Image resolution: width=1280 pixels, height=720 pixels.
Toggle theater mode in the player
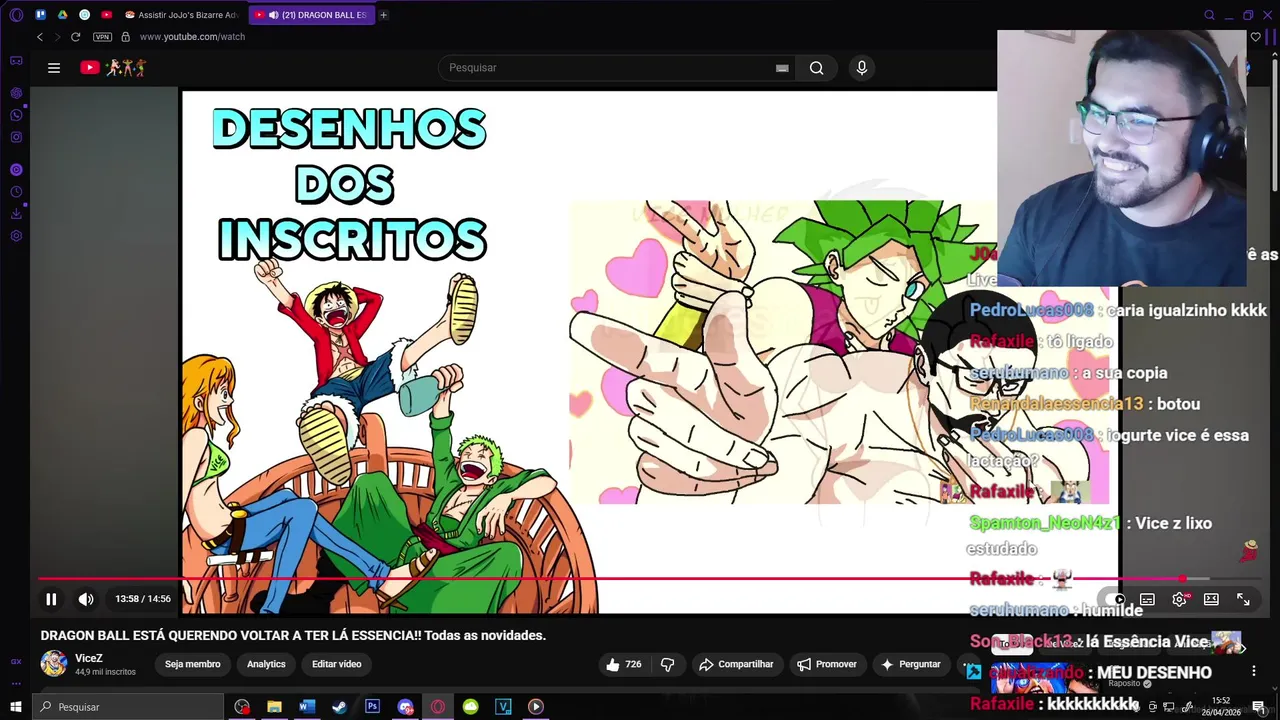point(1211,599)
